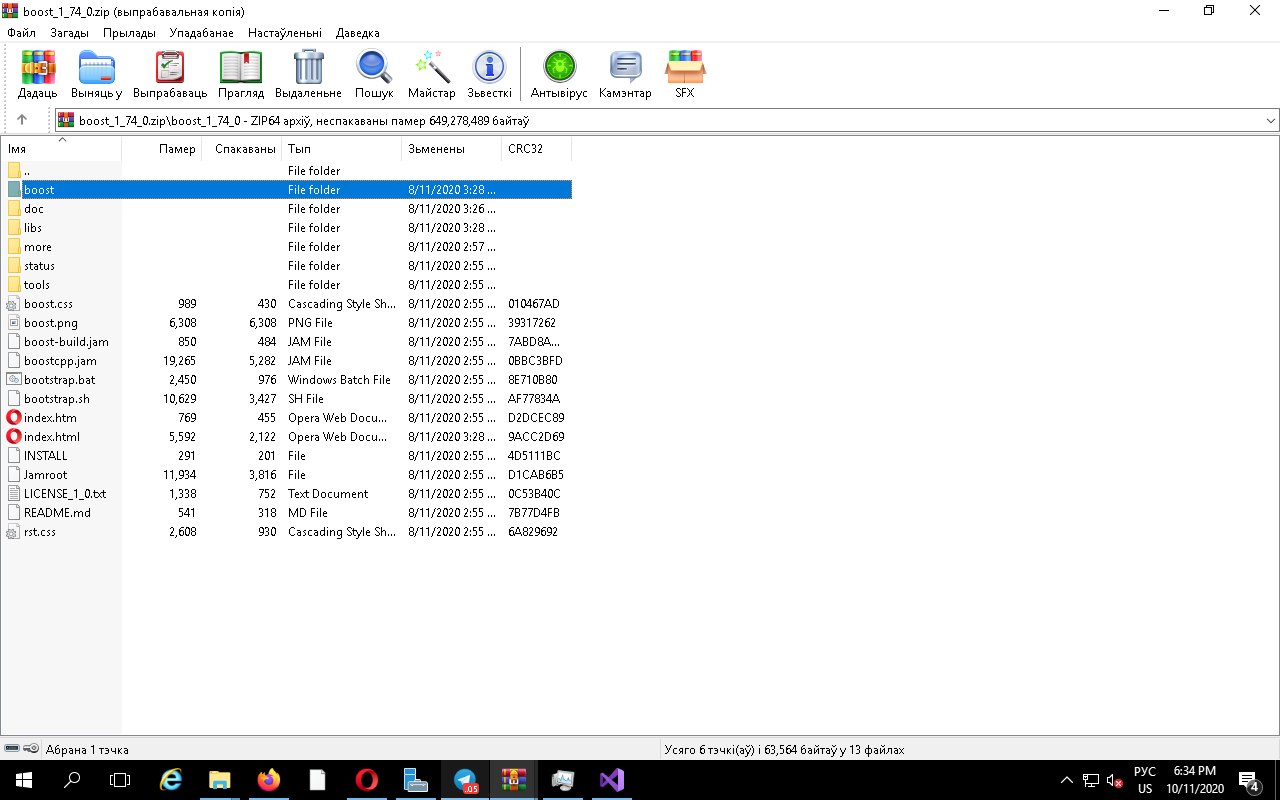Click the tools folder icon
This screenshot has height=800, width=1280.
point(14,285)
